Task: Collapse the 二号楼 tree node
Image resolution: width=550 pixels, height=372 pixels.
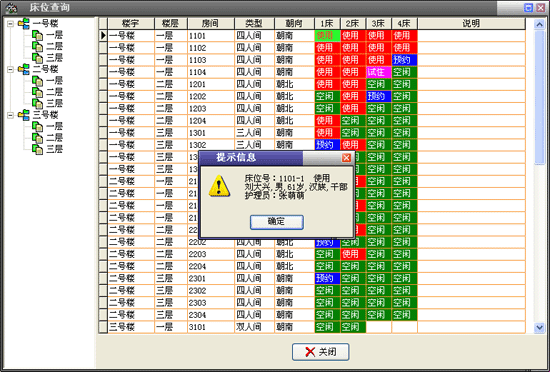Action: (11, 69)
